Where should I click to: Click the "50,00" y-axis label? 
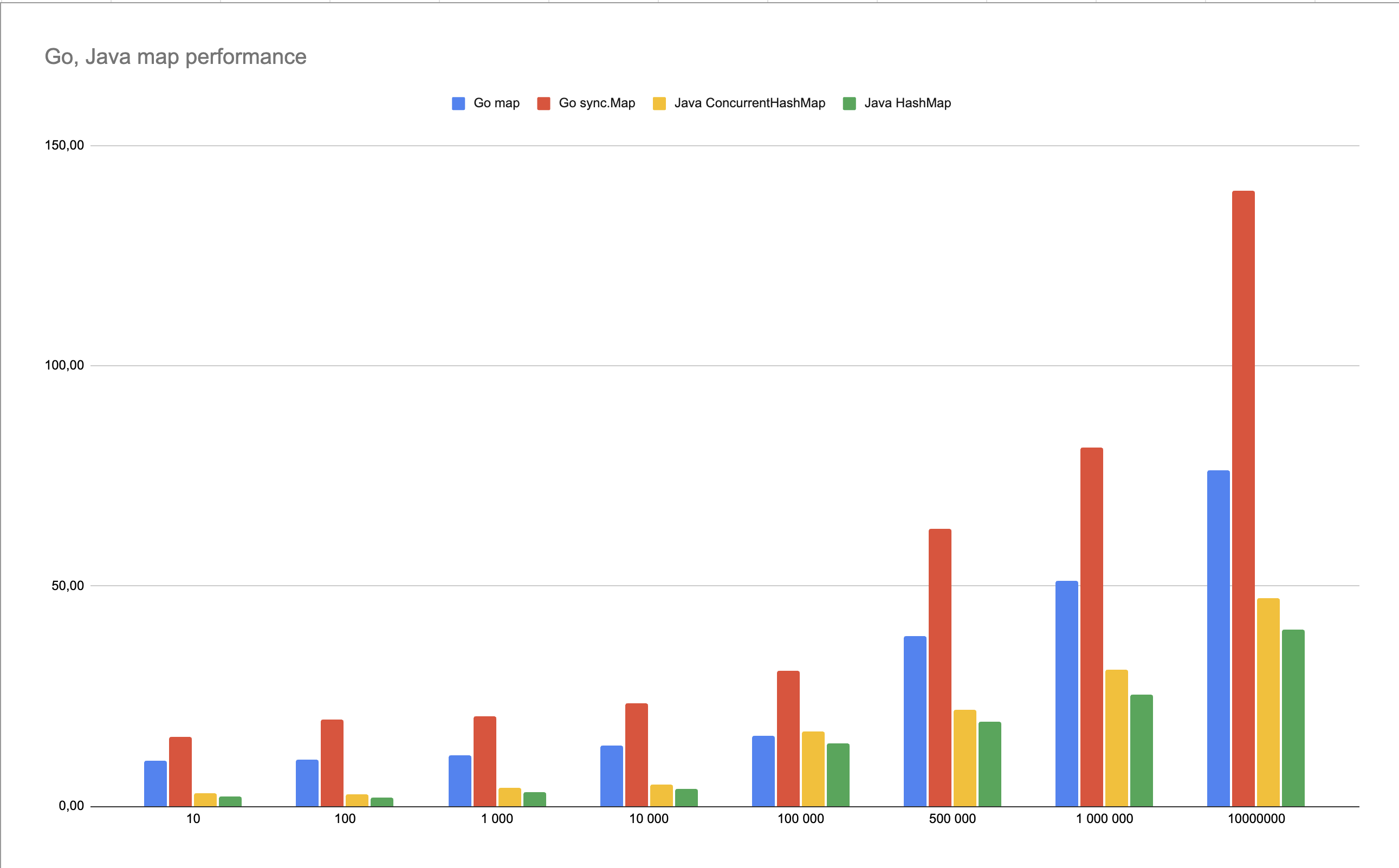67,586
